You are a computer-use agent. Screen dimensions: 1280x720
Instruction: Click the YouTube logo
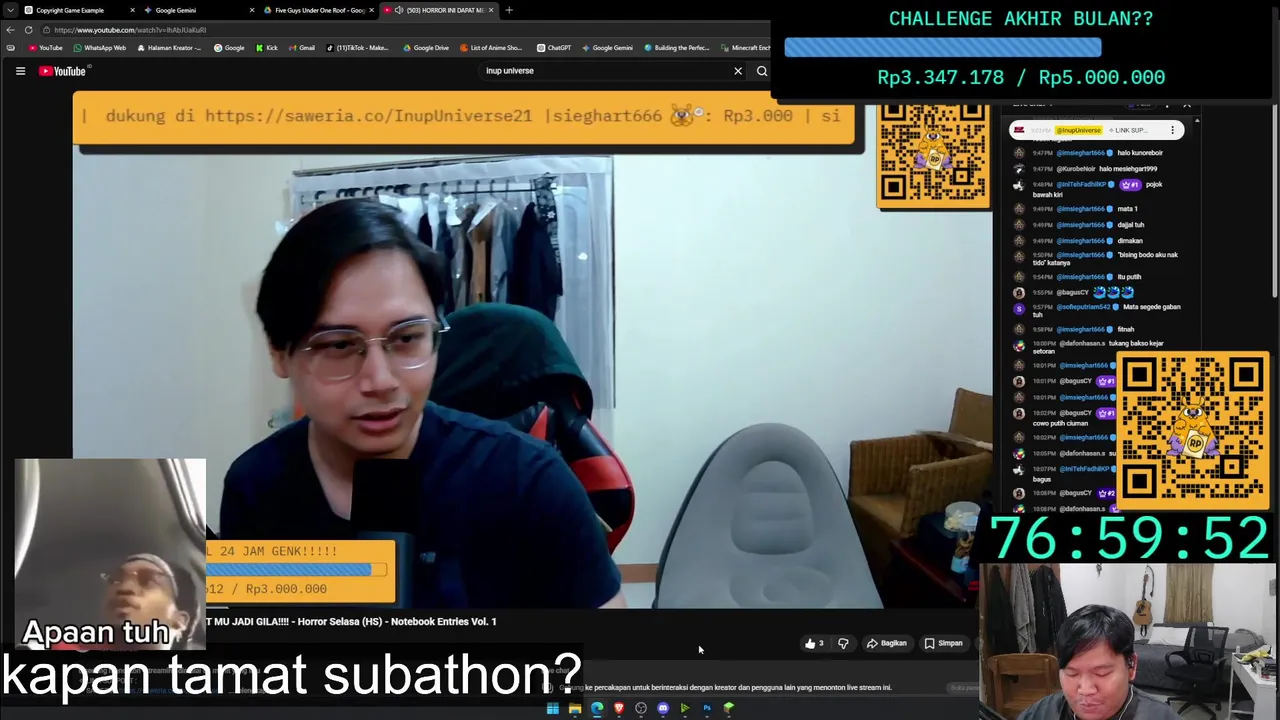(x=63, y=71)
